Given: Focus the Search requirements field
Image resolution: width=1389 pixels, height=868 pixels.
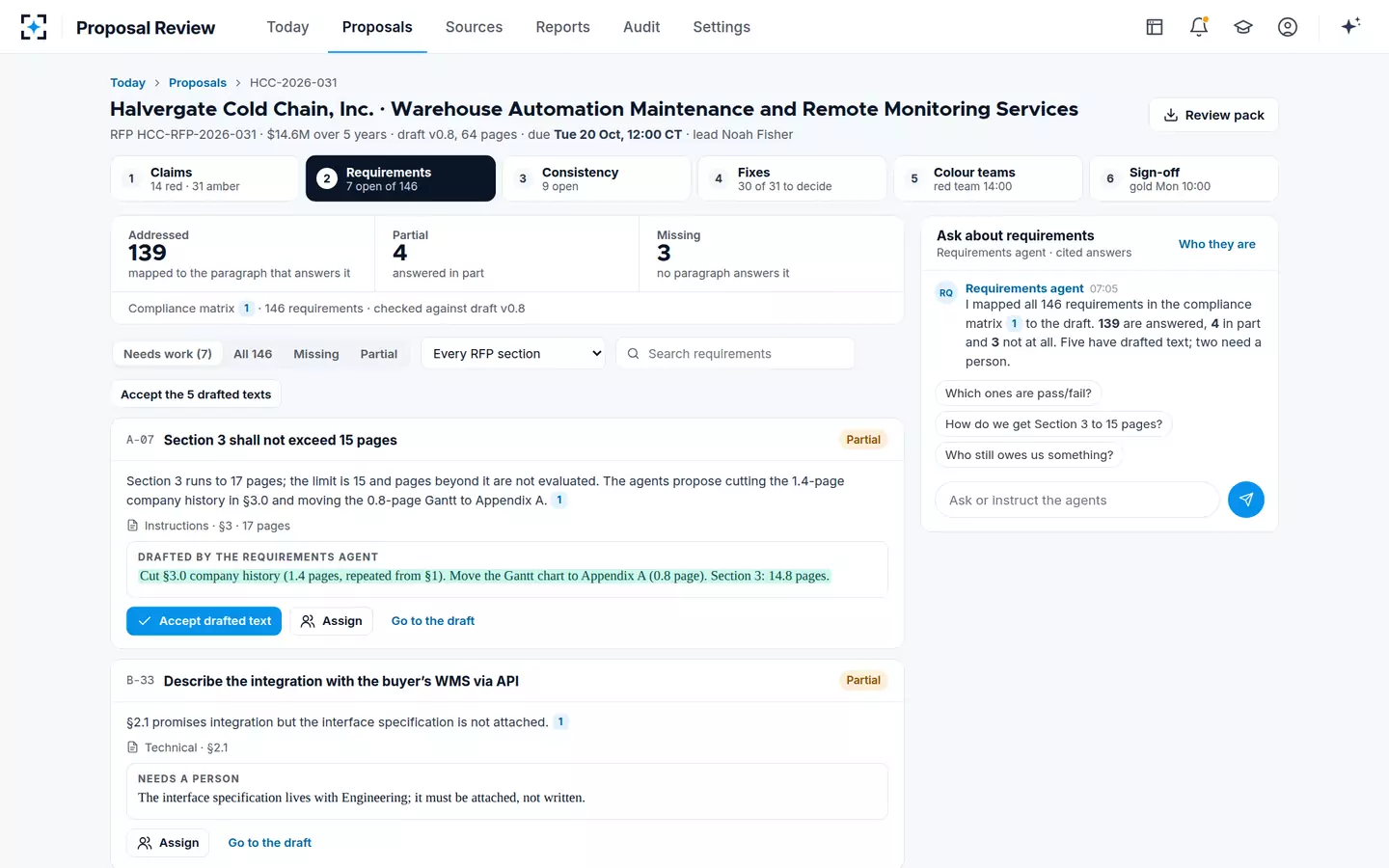Looking at the screenshot, I should click(x=735, y=354).
